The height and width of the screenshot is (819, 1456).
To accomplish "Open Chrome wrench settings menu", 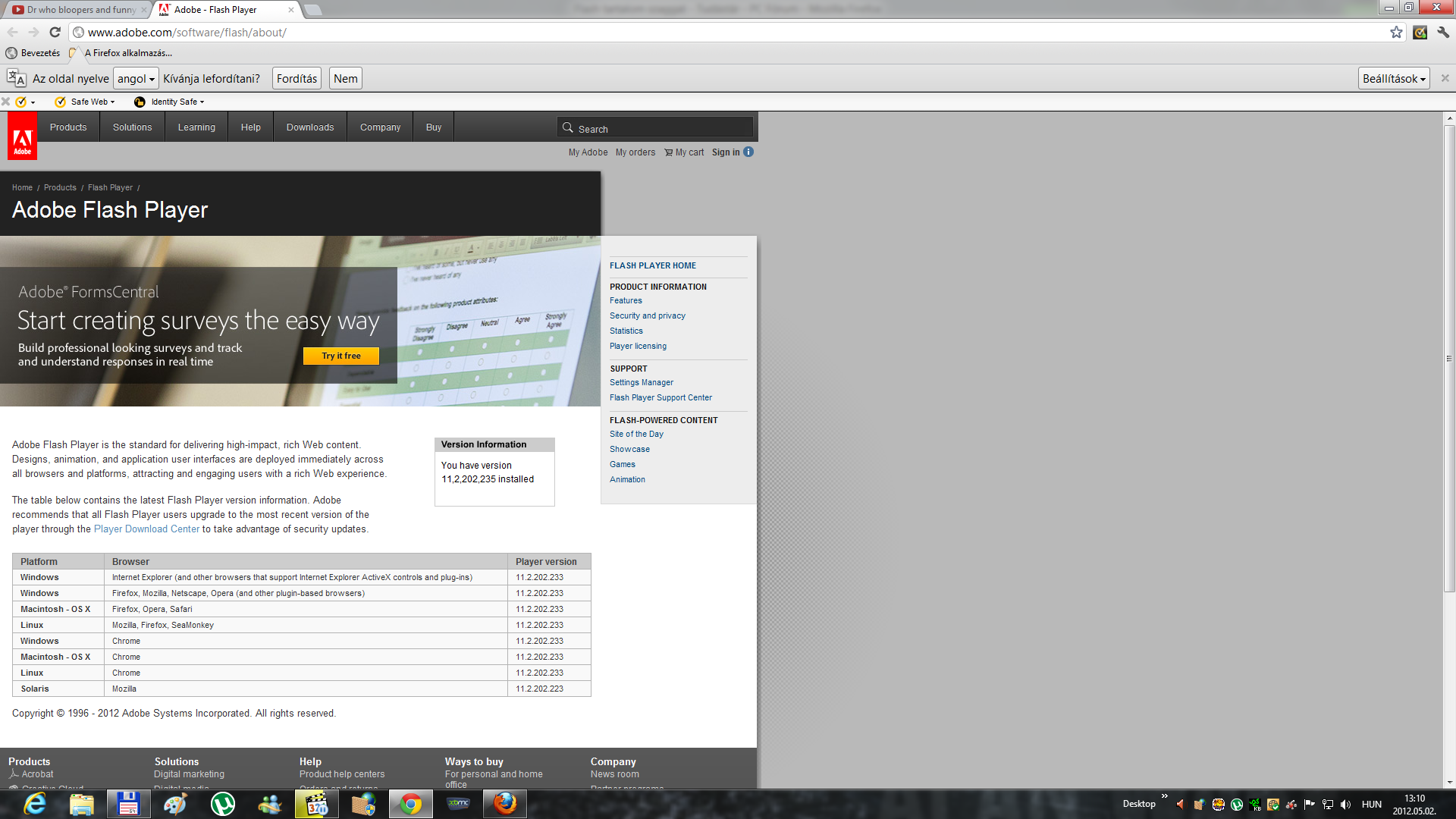I will click(x=1443, y=32).
